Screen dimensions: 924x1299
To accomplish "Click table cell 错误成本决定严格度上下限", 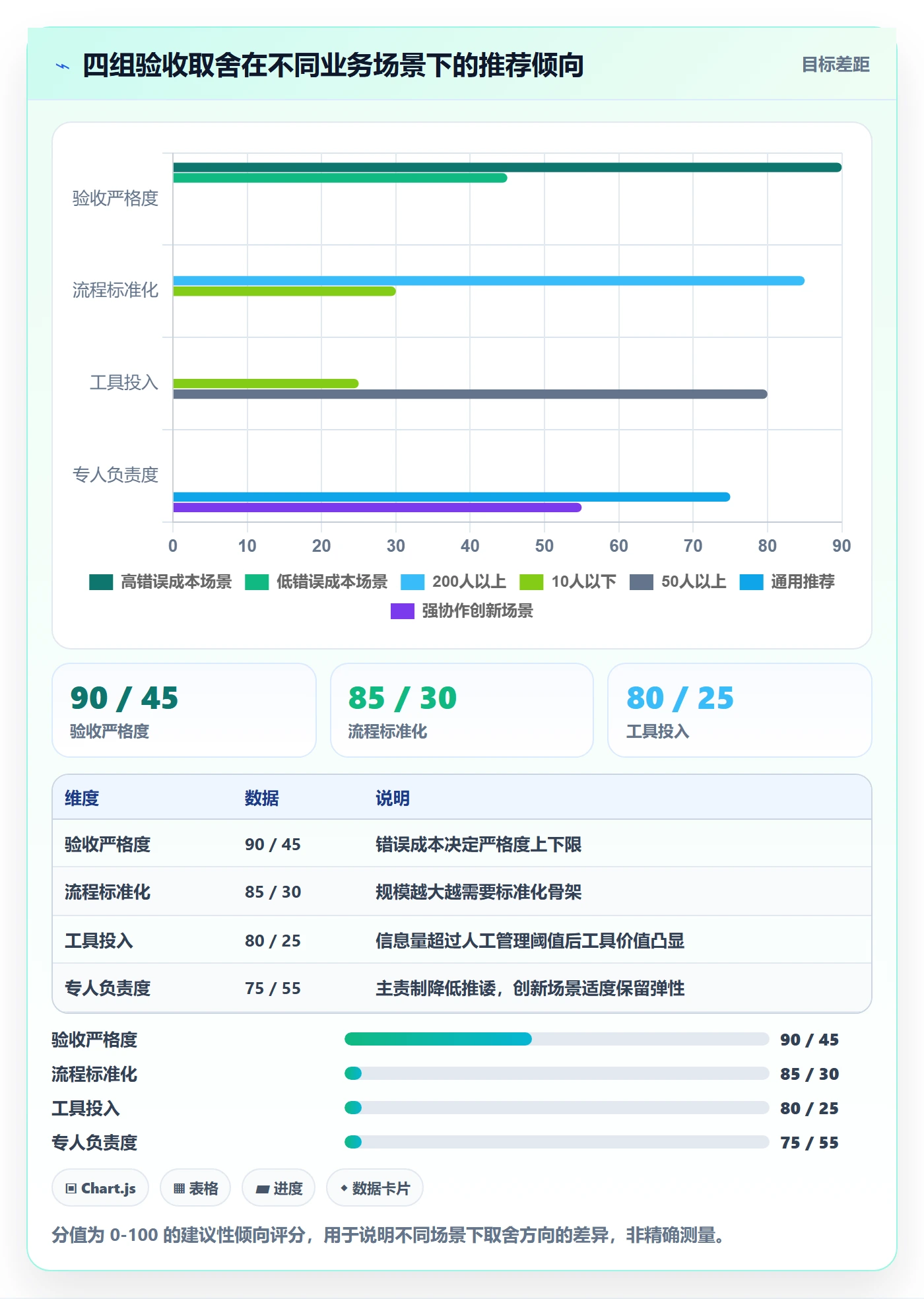I will (x=478, y=844).
